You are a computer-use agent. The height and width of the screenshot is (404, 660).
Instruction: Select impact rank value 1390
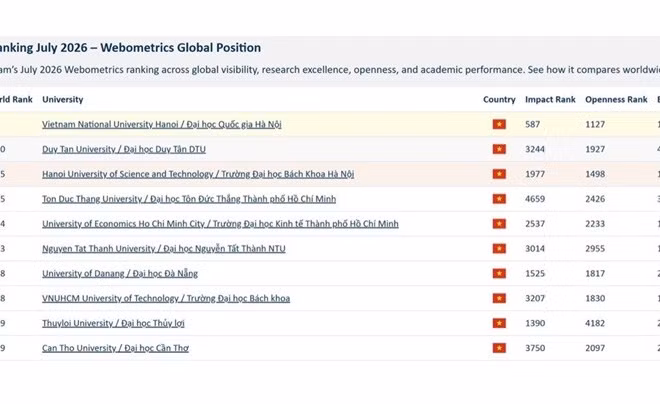pyautogui.click(x=535, y=323)
